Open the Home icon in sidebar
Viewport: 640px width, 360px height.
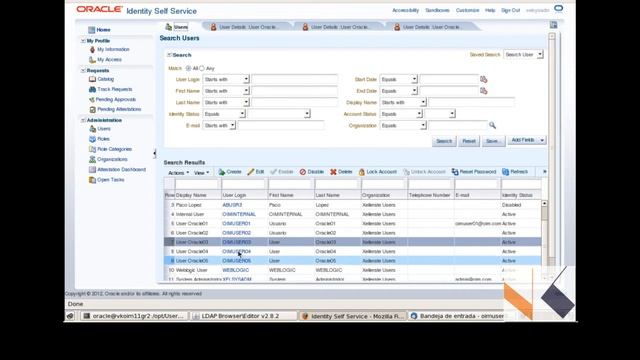pyautogui.click(x=91, y=30)
